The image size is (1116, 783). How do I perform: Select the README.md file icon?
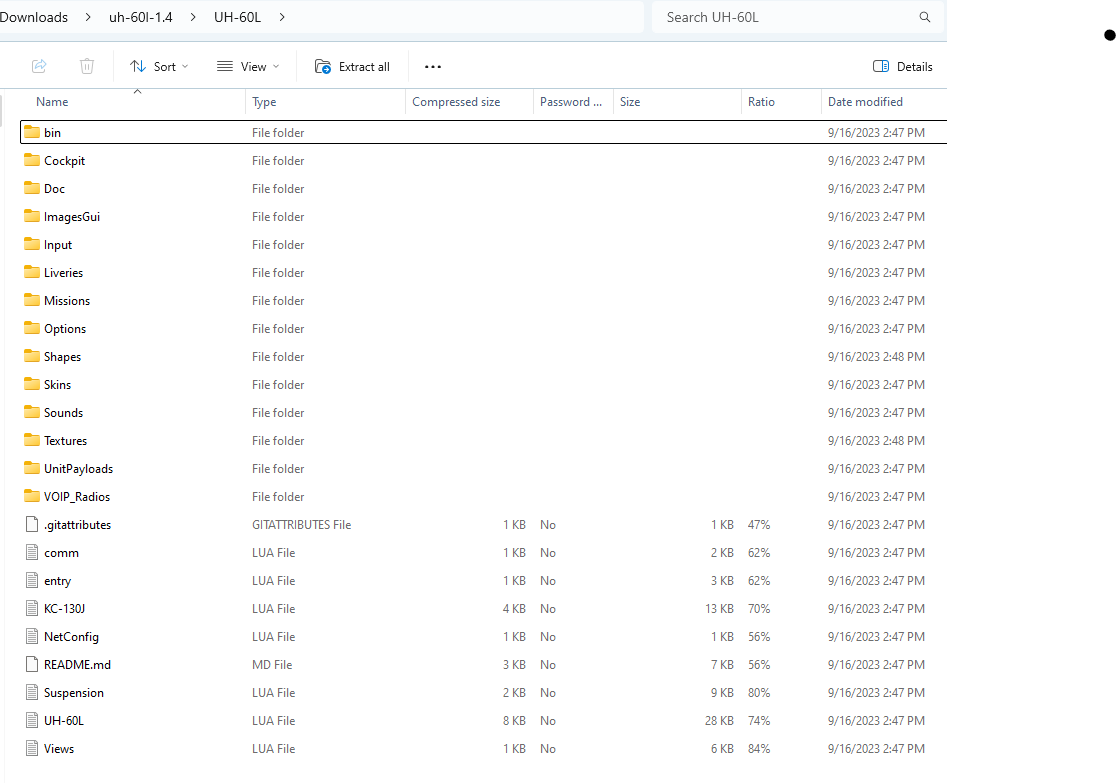pos(32,664)
